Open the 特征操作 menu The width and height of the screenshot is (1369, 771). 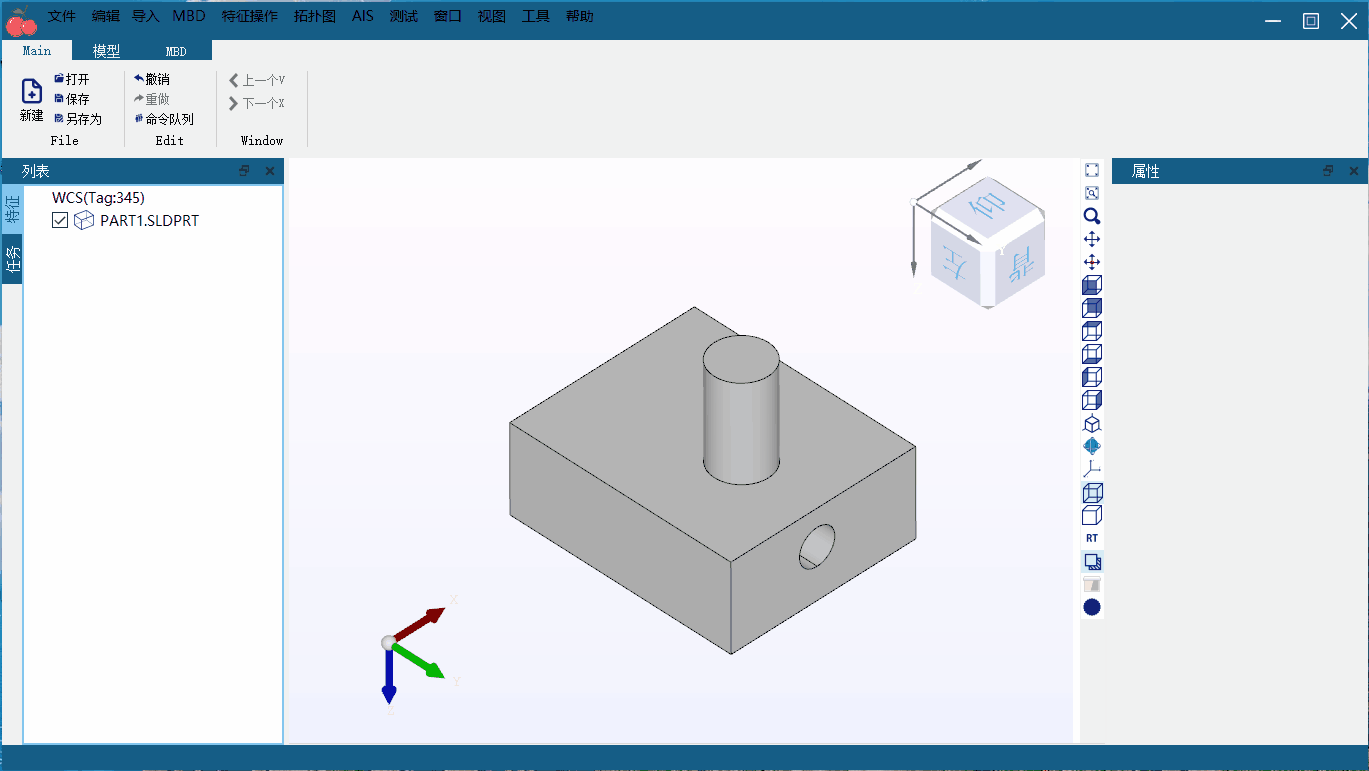coord(250,16)
